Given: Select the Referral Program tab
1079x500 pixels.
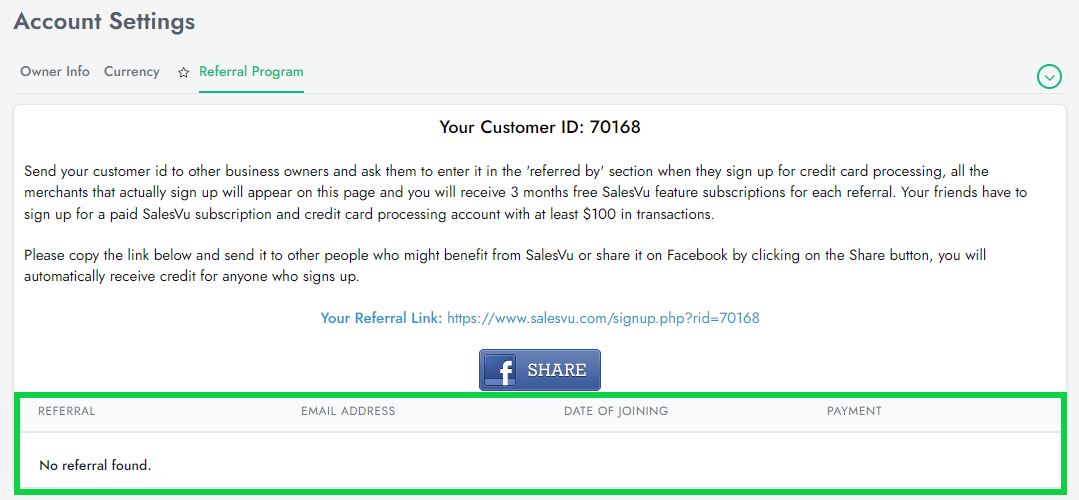Looking at the screenshot, I should pyautogui.click(x=251, y=72).
